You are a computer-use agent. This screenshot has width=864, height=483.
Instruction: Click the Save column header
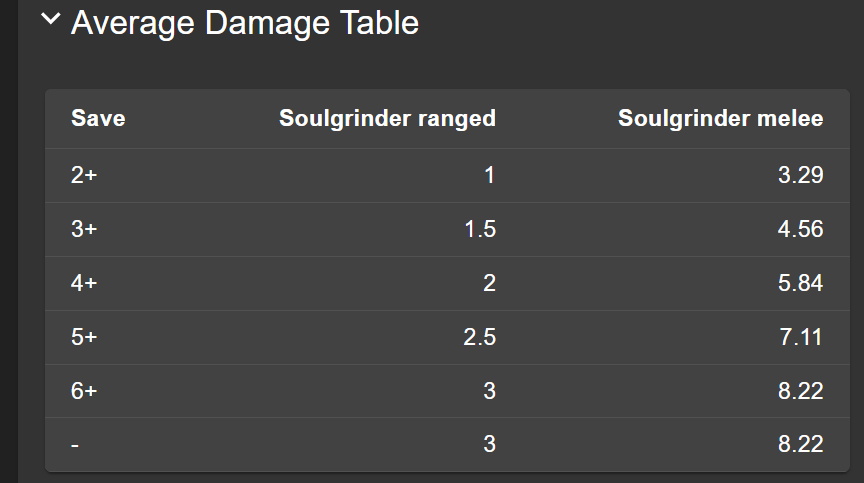98,119
